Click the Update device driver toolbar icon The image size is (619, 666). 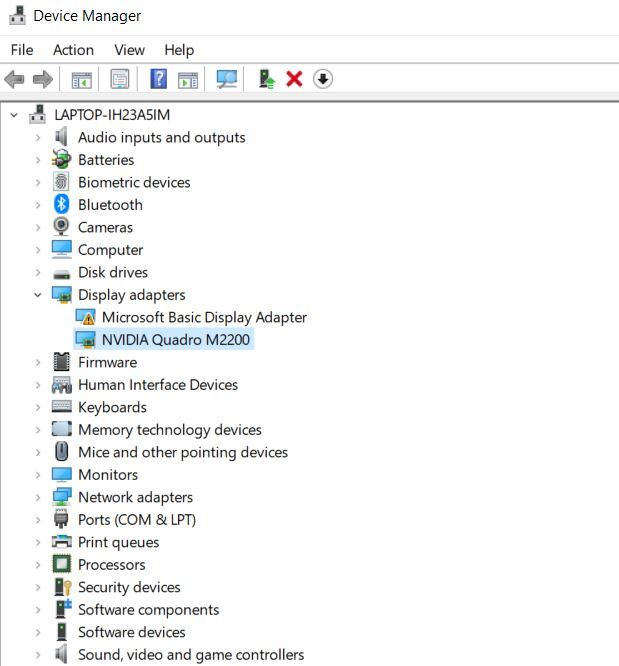[266, 79]
